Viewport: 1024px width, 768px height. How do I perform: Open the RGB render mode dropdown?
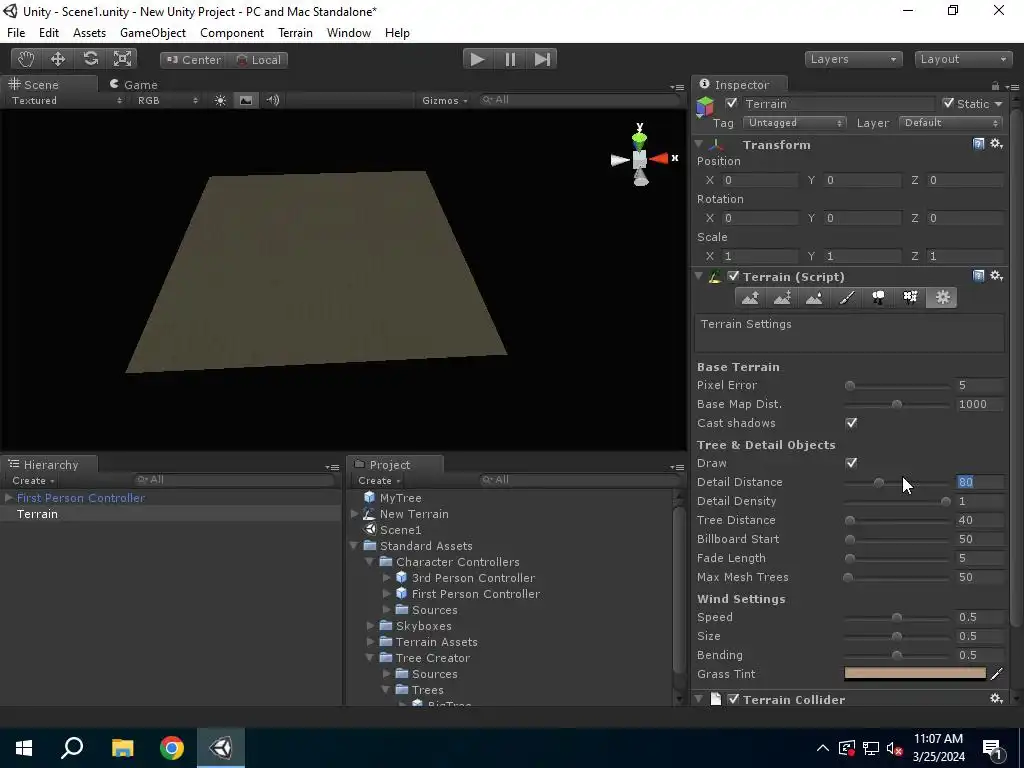(x=167, y=101)
